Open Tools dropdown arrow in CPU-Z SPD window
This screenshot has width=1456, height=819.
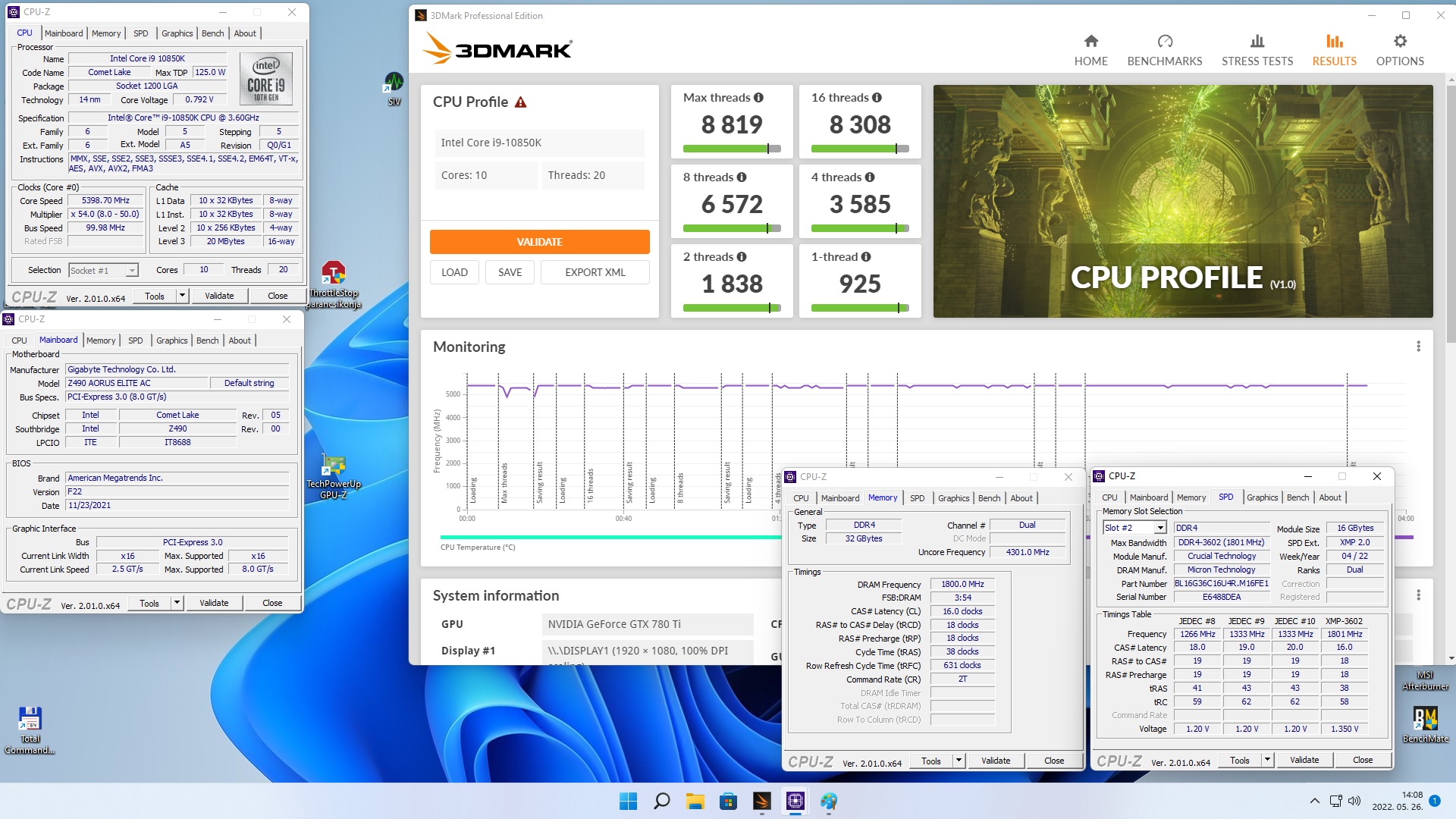pos(1267,760)
